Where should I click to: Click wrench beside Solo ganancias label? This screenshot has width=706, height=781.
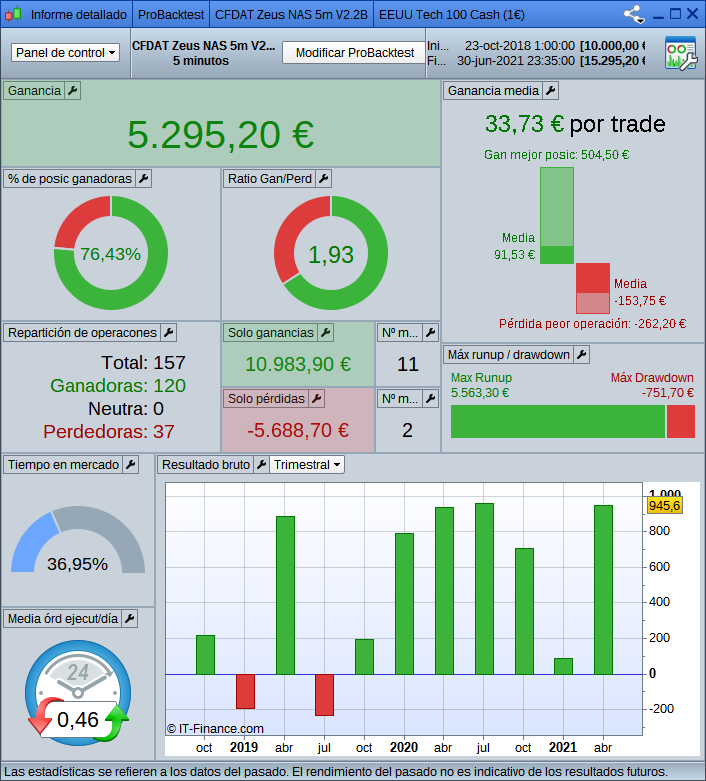pyautogui.click(x=325, y=332)
